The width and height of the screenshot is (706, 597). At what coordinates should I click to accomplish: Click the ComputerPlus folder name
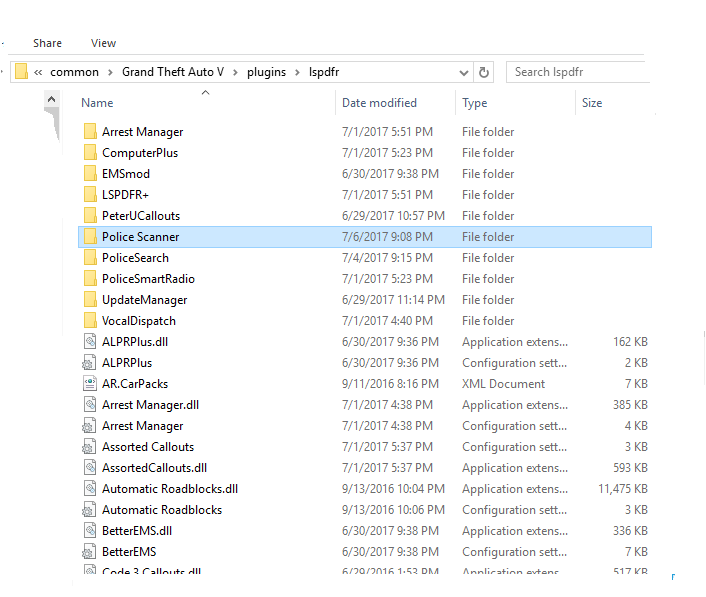click(140, 153)
